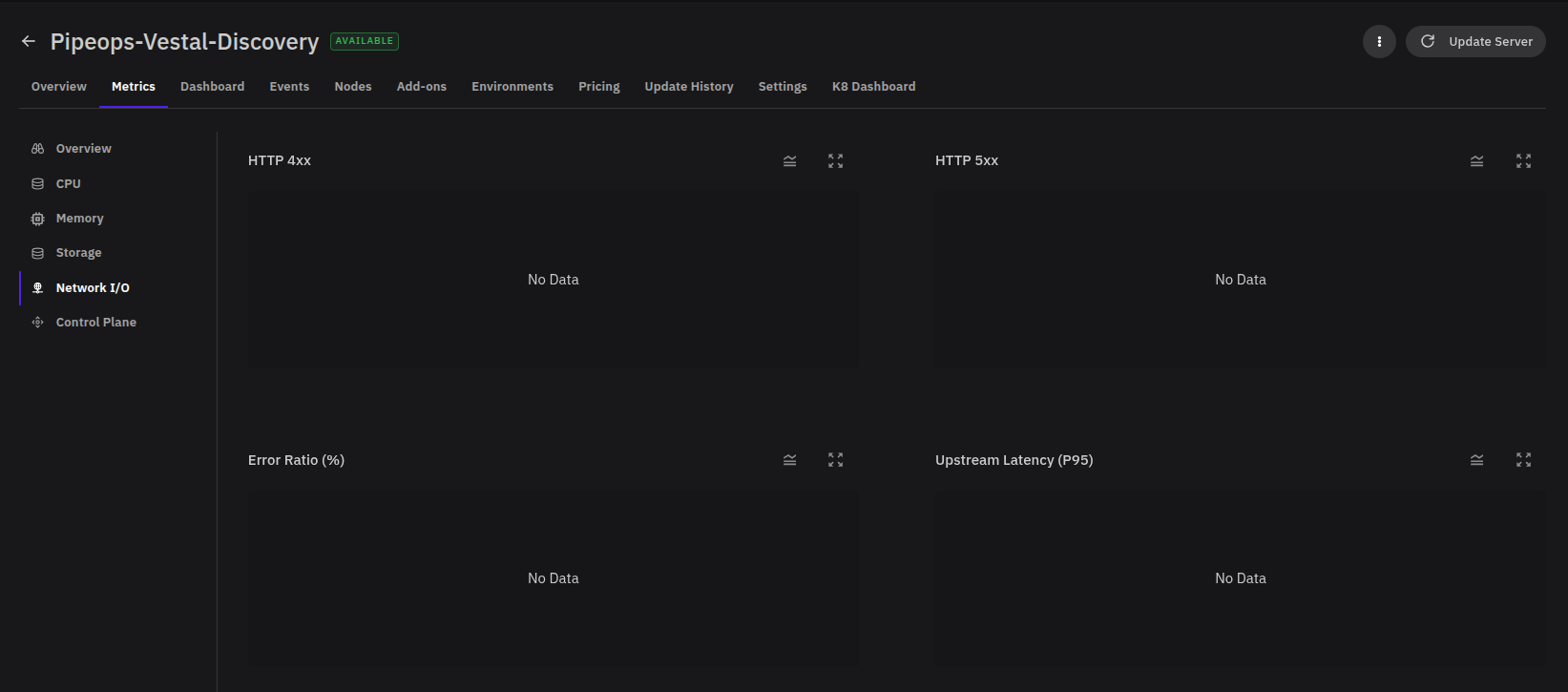The height and width of the screenshot is (692, 1568).
Task: Open the Update History tab
Action: pos(689,86)
